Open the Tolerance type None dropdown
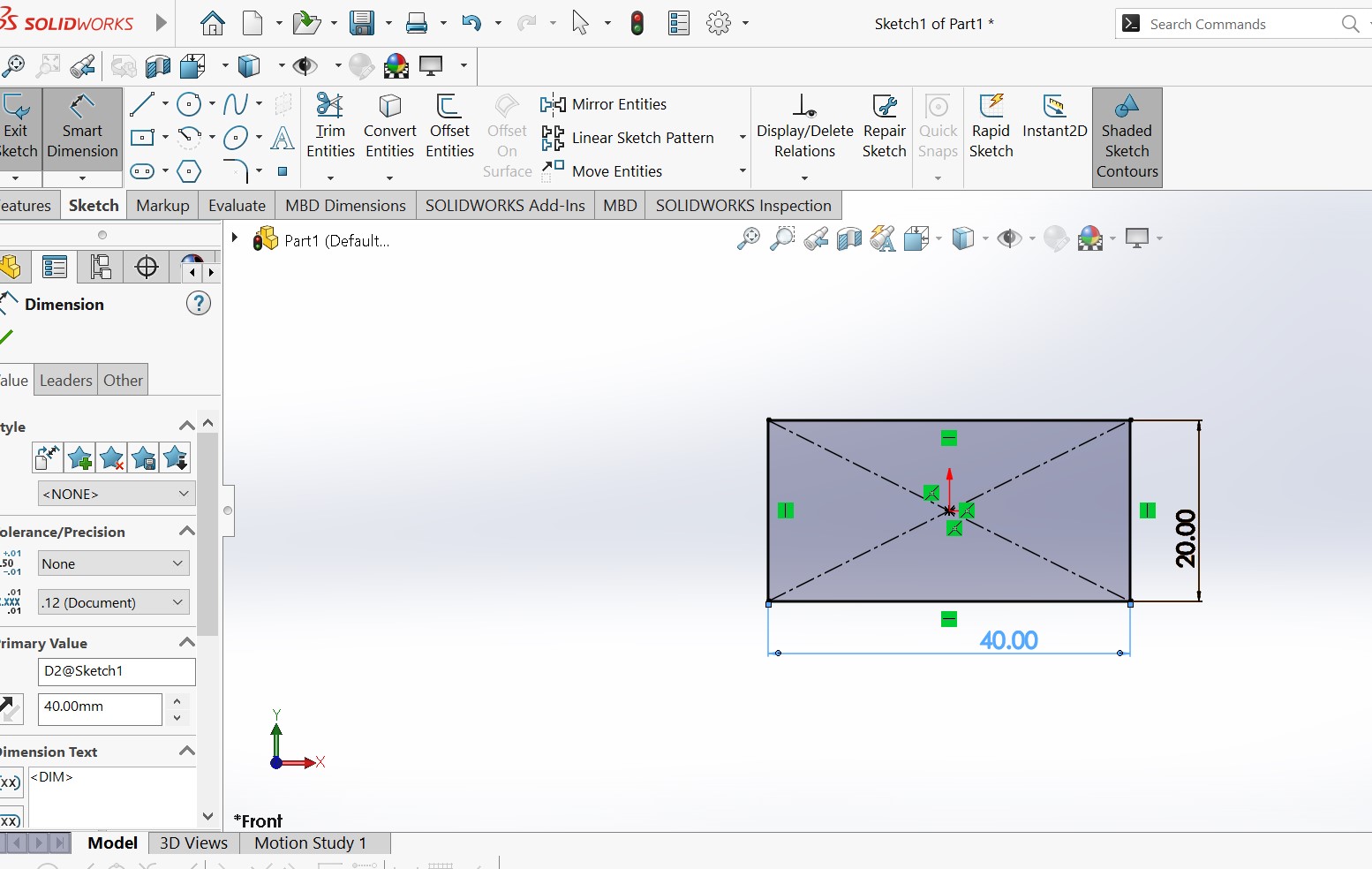1372x869 pixels. [x=114, y=563]
